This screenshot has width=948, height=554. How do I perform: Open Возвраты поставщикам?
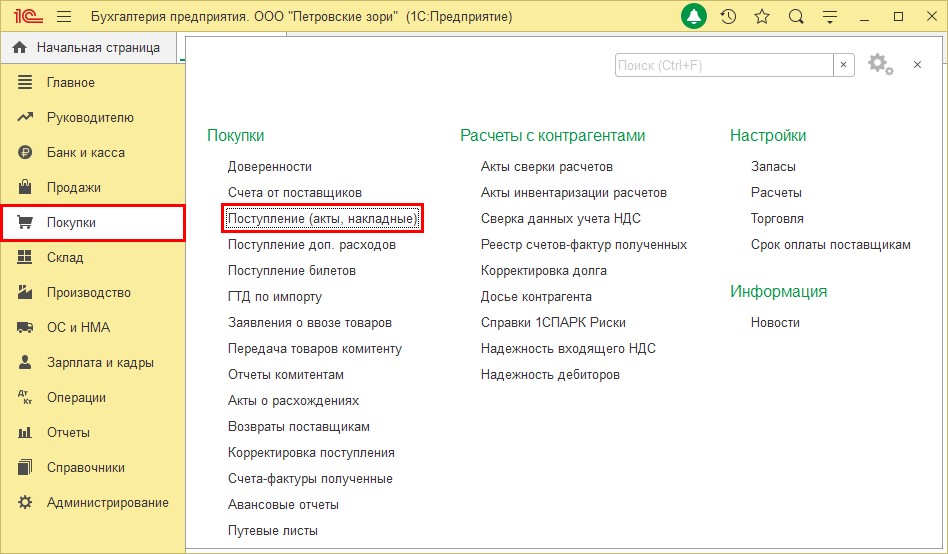(299, 426)
